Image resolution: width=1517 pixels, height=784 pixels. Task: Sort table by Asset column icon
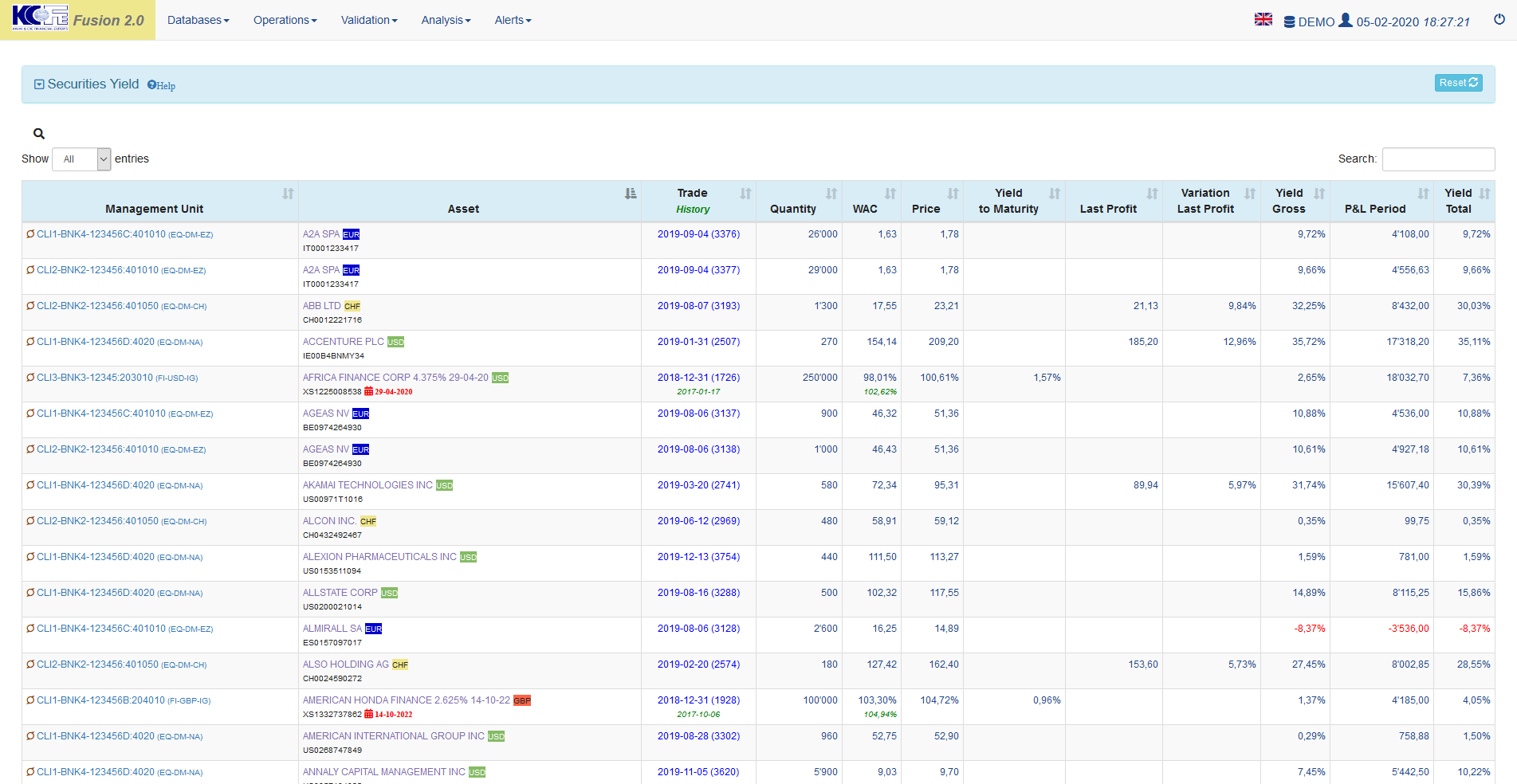tap(631, 194)
